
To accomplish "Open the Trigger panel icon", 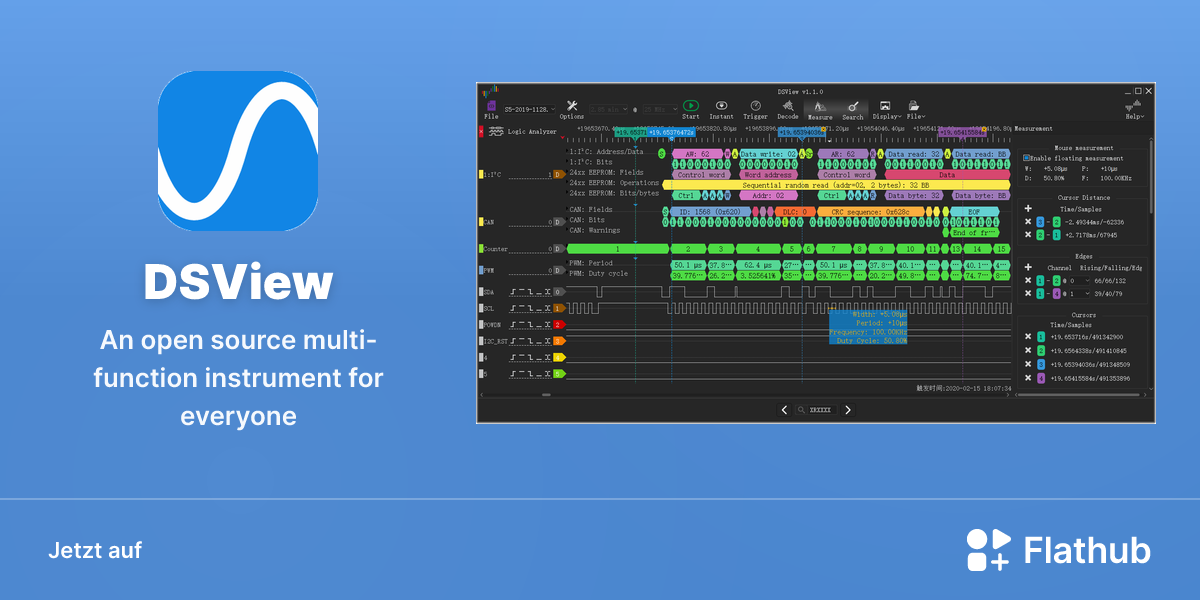I will click(755, 105).
